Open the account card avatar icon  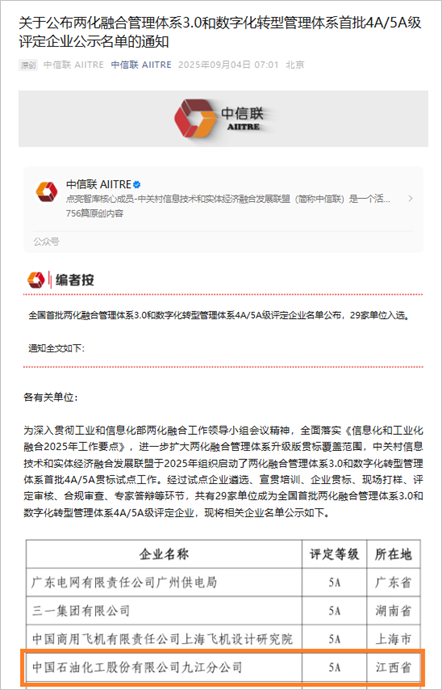pos(47,192)
